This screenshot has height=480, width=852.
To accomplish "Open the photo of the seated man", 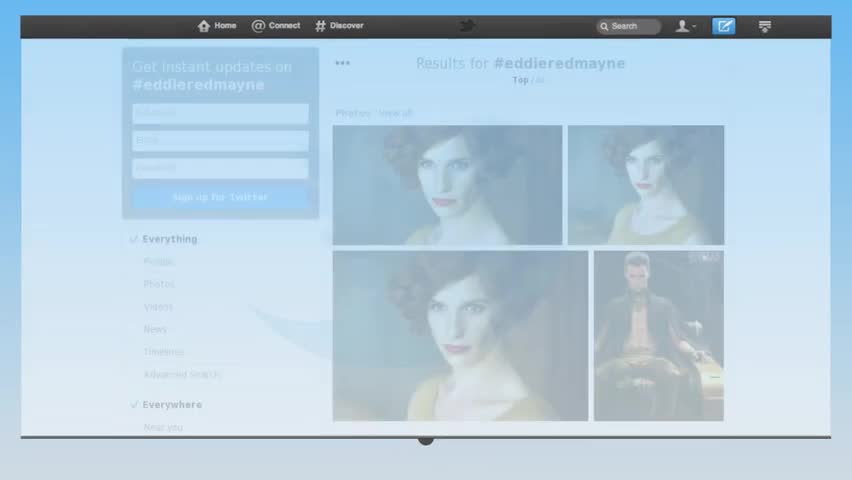I will [659, 335].
